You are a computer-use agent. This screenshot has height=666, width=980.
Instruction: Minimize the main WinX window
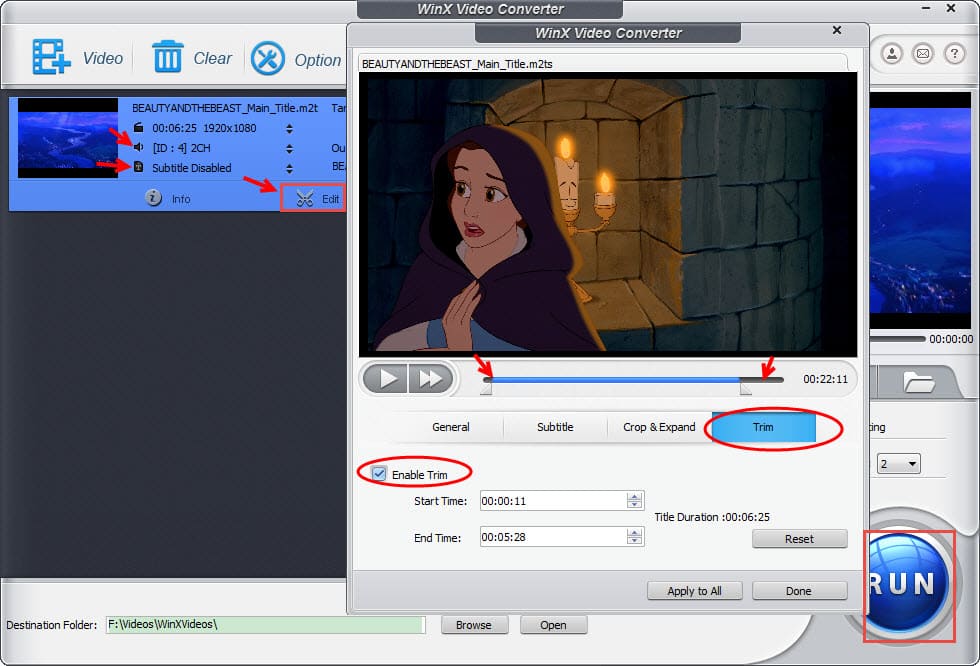926,8
